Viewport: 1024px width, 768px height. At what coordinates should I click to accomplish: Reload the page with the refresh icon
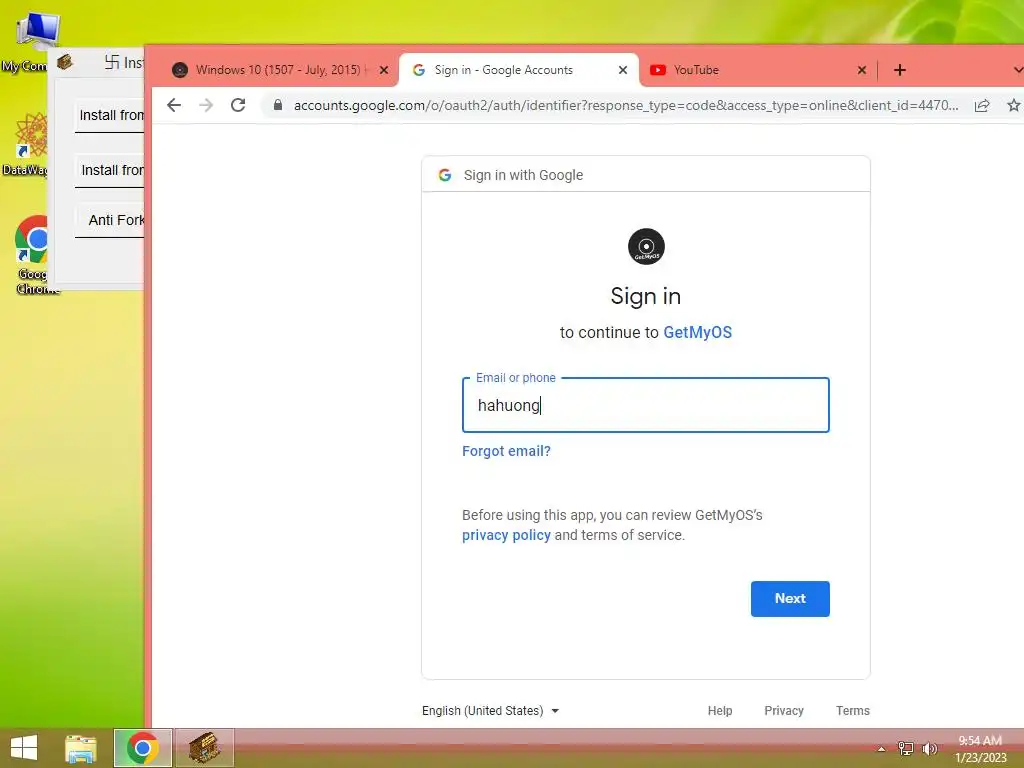pos(238,105)
